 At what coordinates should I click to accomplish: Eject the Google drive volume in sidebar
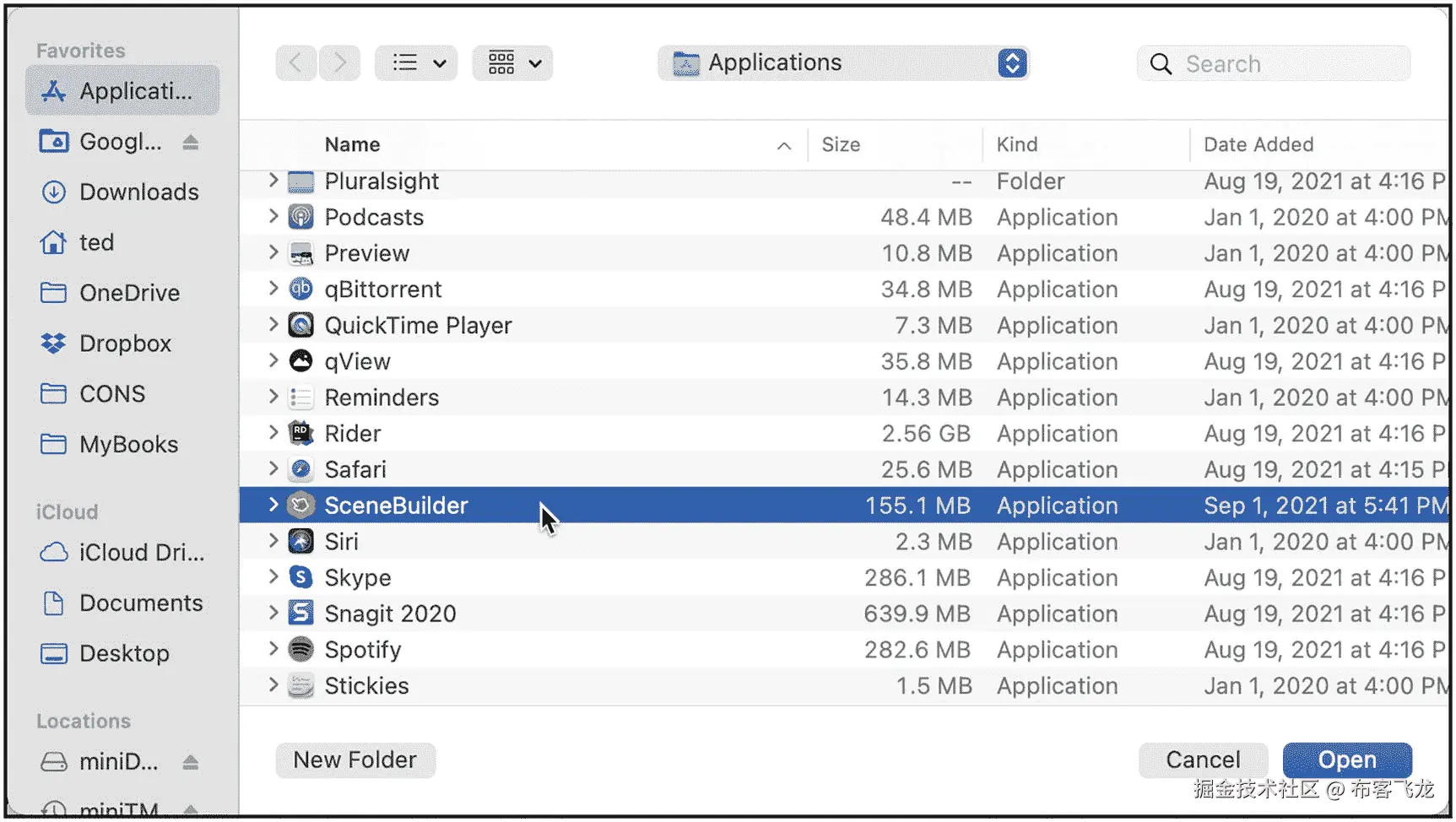coord(191,142)
